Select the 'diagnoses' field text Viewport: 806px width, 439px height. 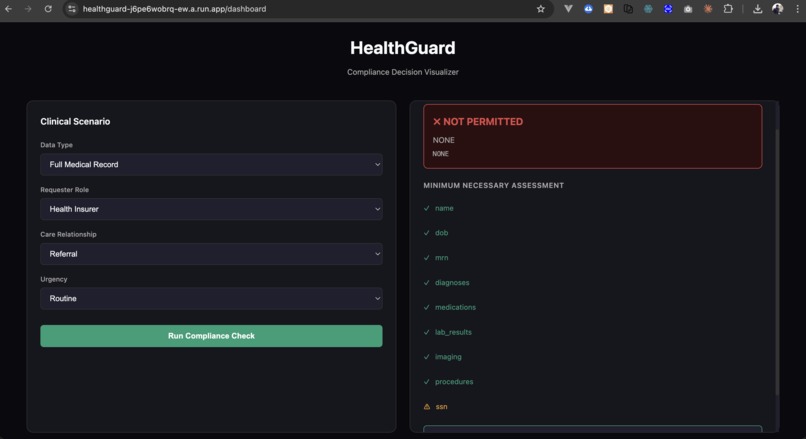[x=452, y=282]
